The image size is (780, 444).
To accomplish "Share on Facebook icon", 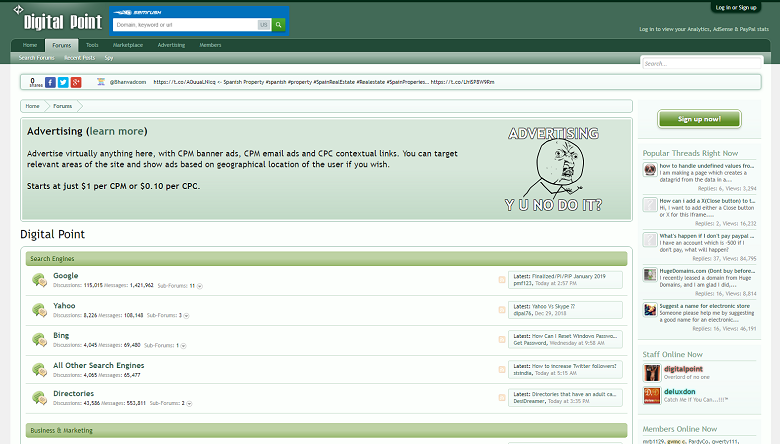I will tap(50, 83).
